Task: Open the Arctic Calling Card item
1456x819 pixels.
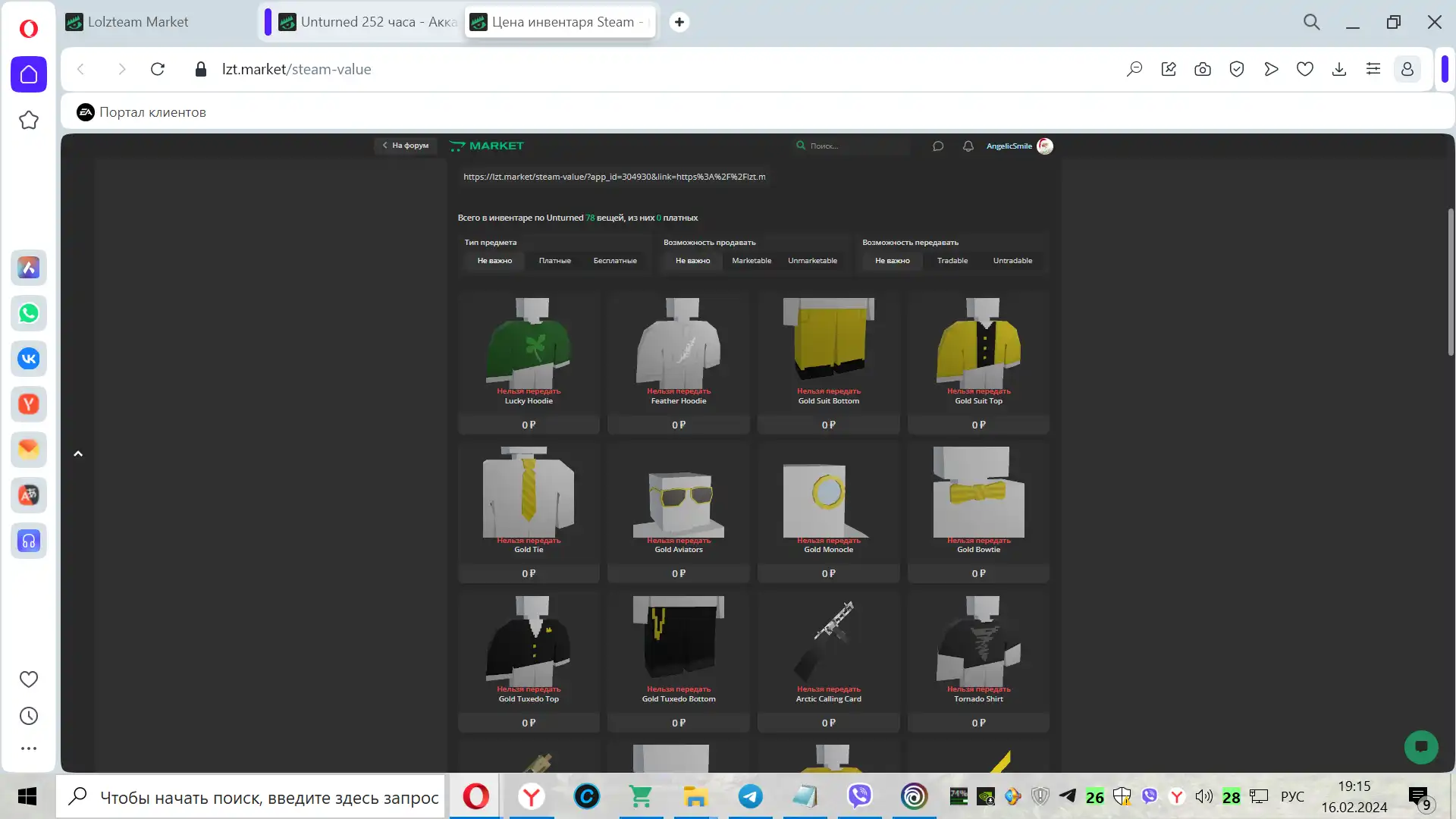Action: 829,662
